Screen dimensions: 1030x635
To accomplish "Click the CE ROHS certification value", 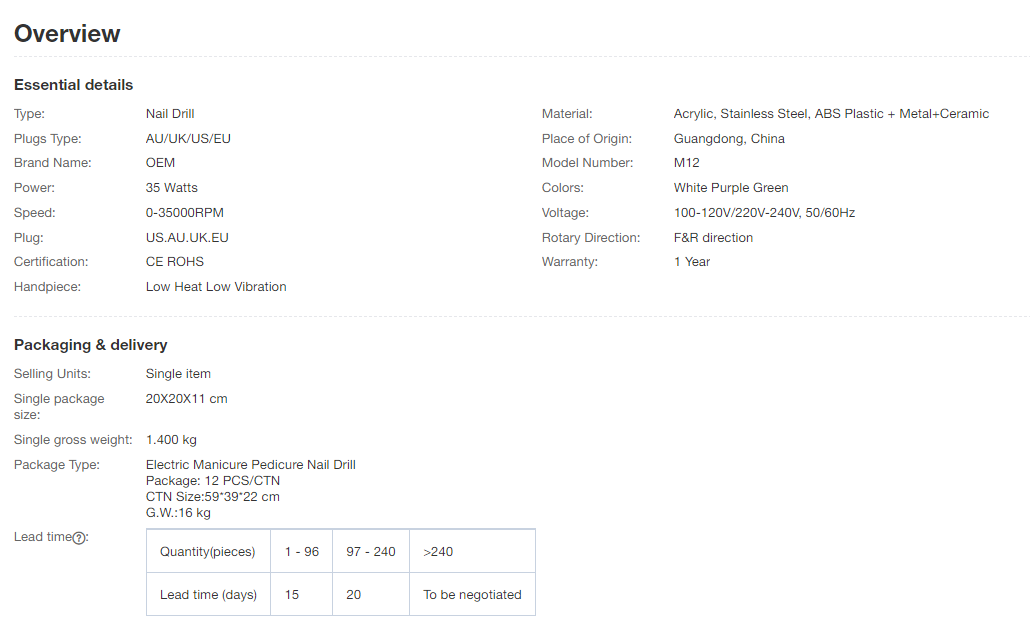I will [x=175, y=262].
